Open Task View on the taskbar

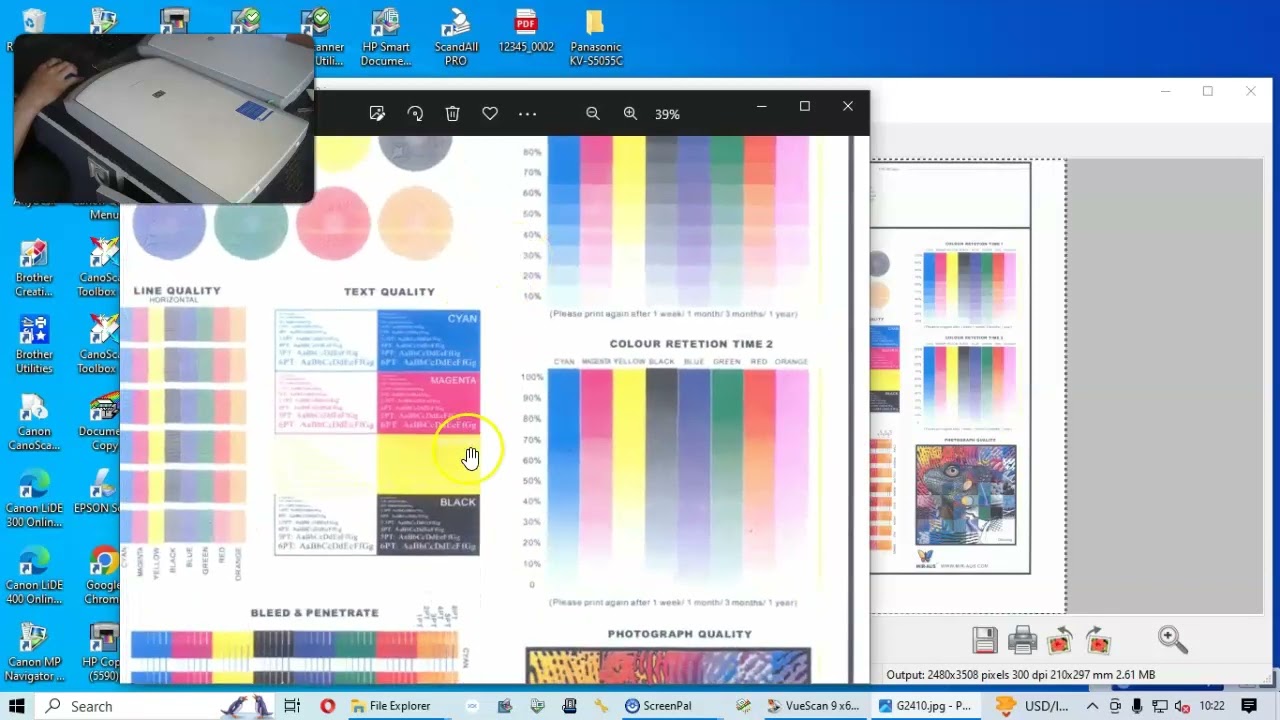click(292, 706)
